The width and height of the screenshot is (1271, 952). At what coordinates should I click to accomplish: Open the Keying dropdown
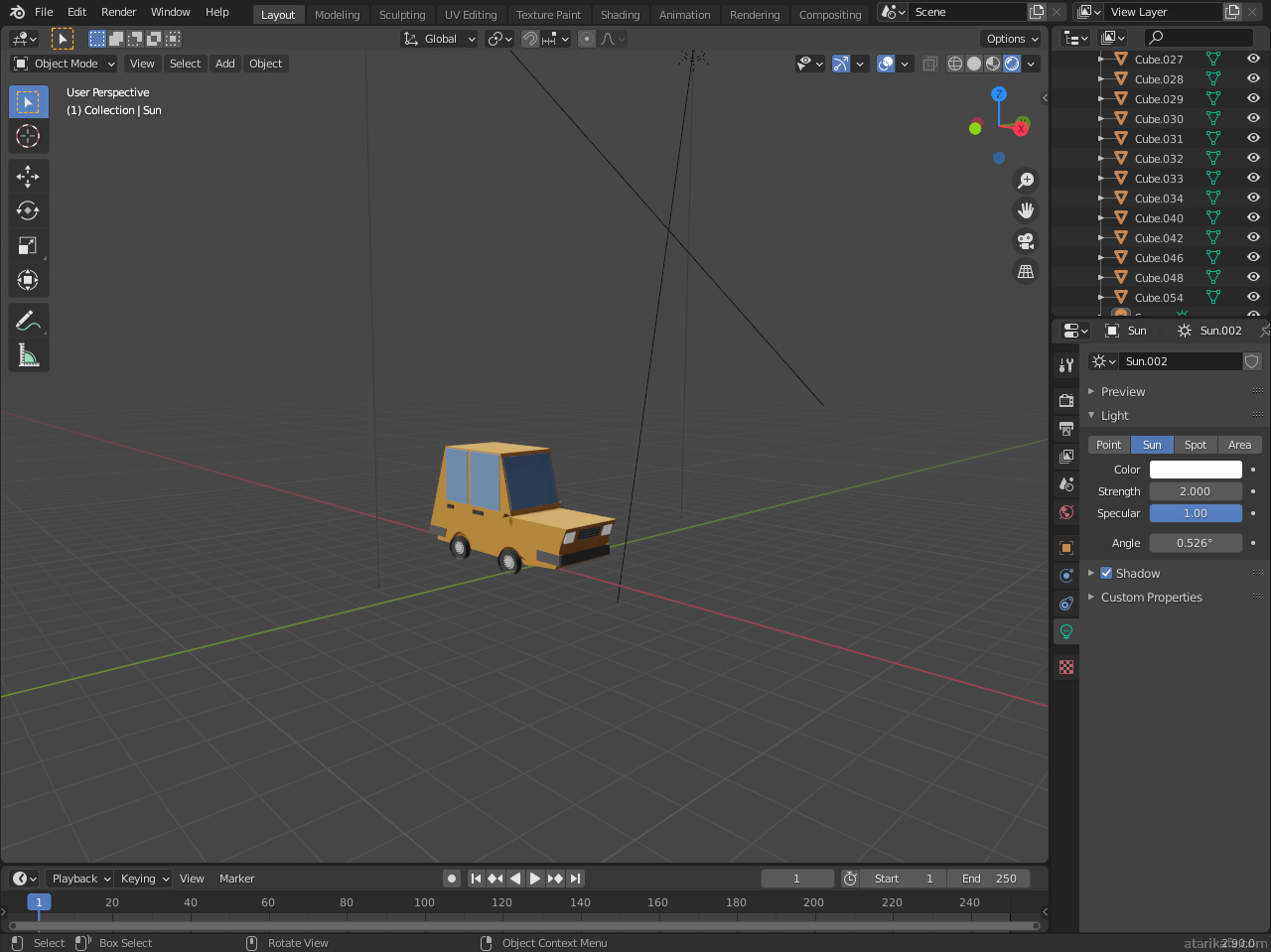pos(144,879)
